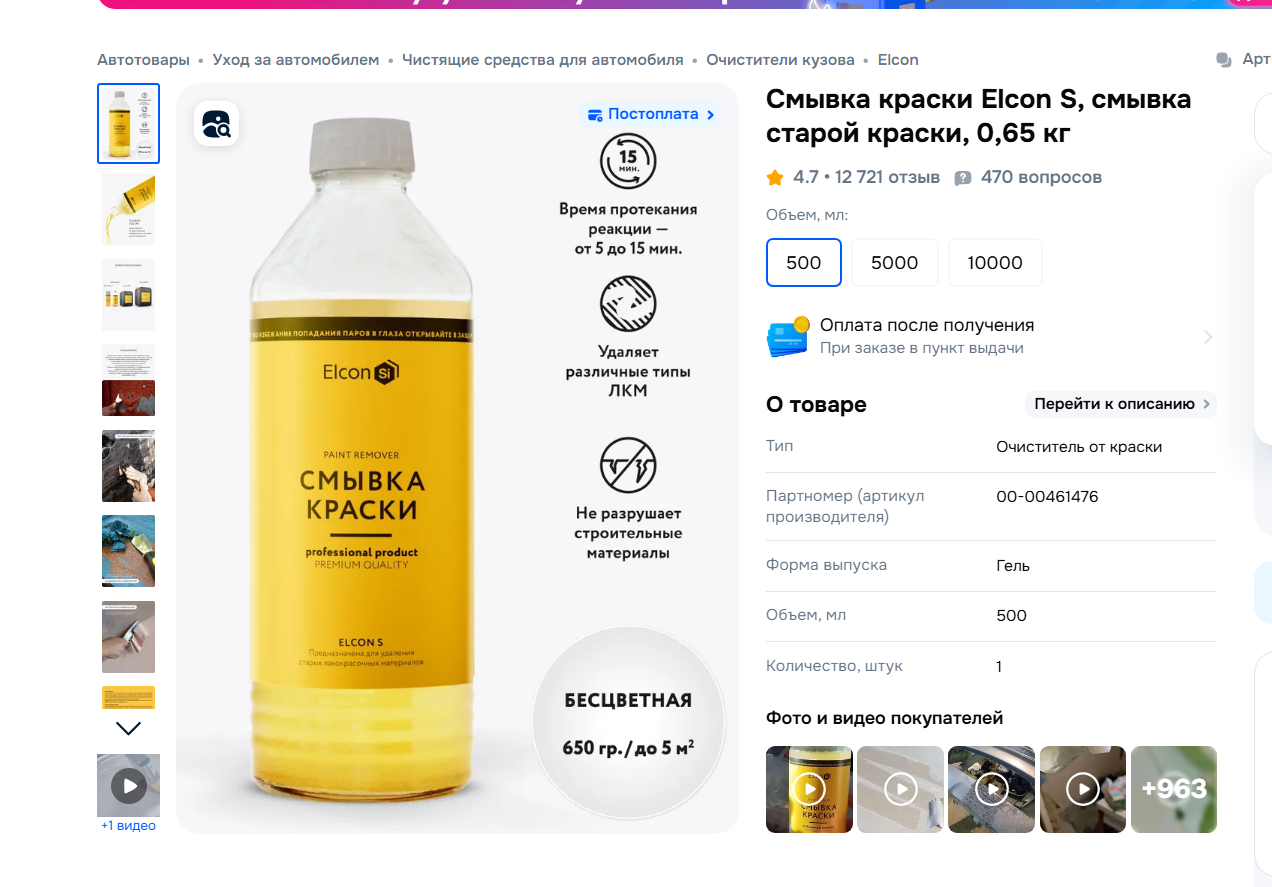Expand the Оплата после получения chevron

[x=1208, y=337]
